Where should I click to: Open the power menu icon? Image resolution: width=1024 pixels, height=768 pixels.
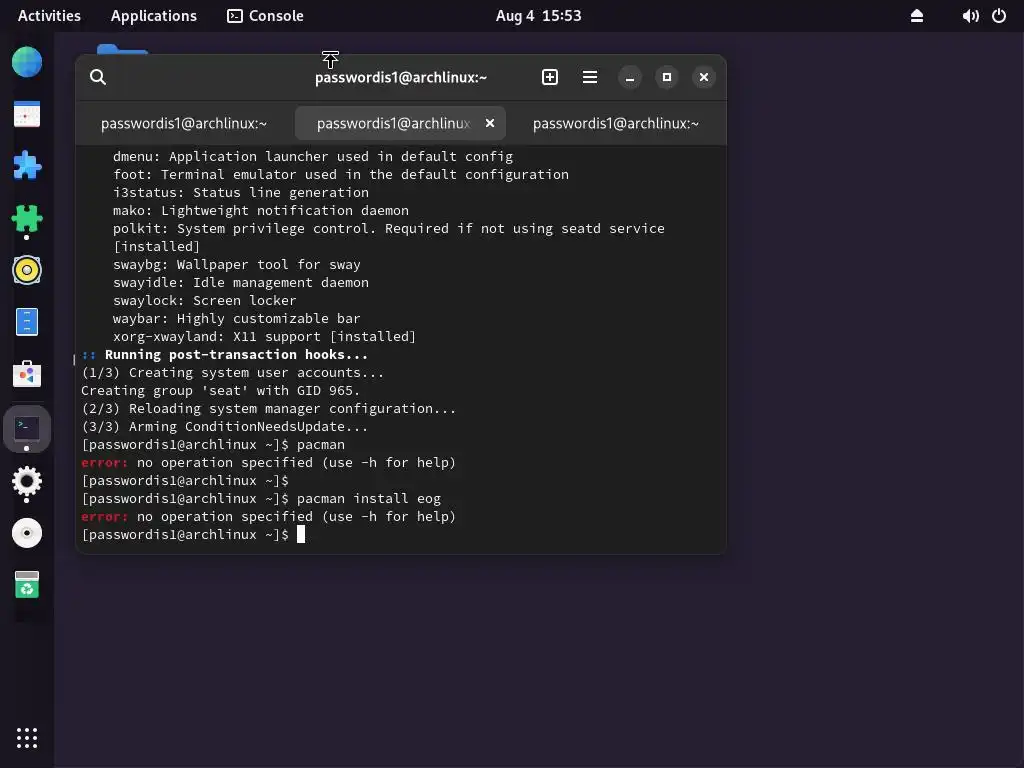999,16
